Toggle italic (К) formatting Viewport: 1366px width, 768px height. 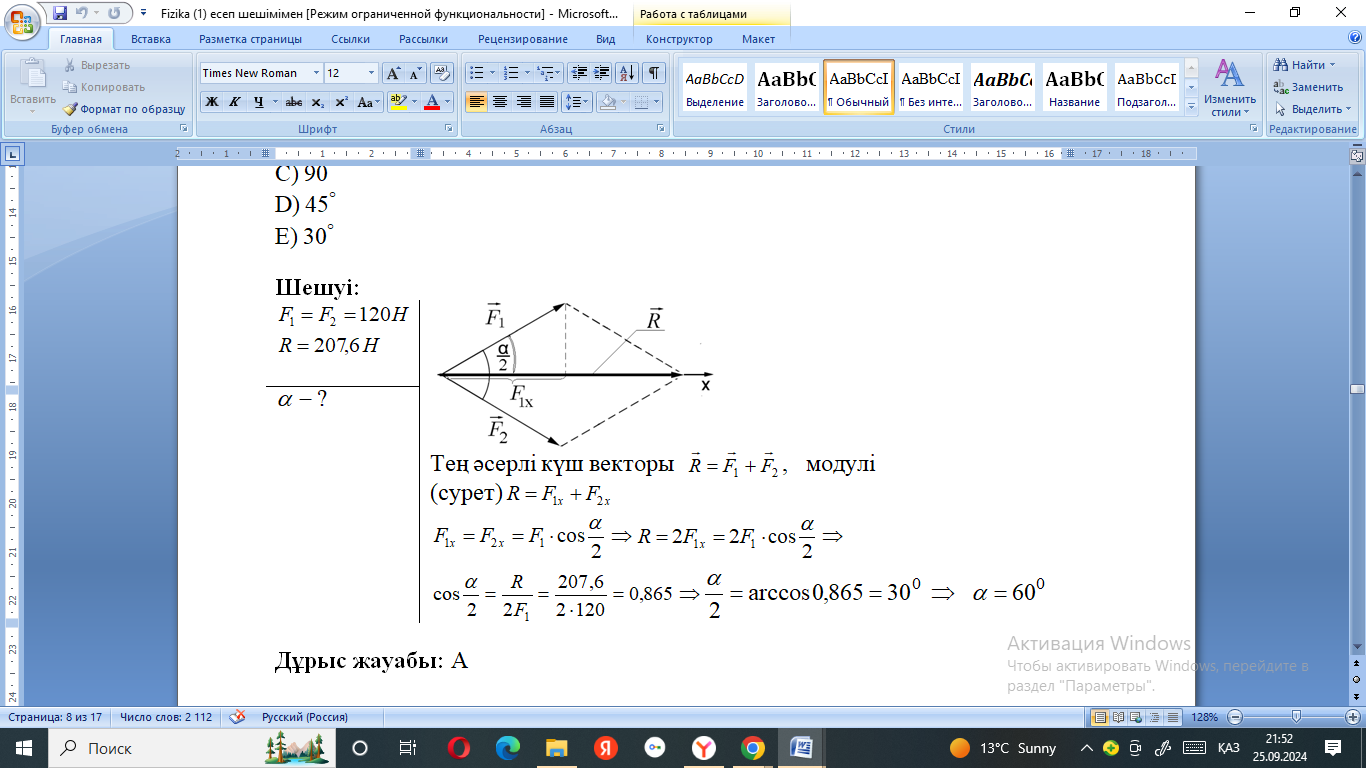tap(234, 102)
